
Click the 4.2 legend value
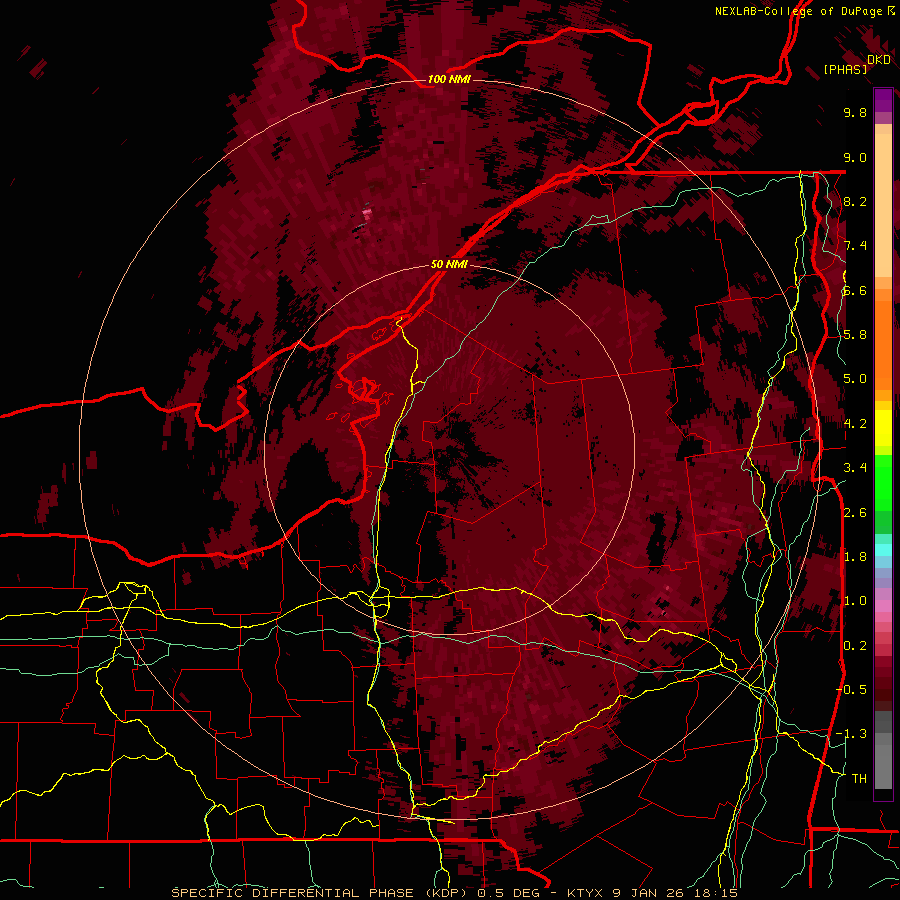click(x=855, y=424)
